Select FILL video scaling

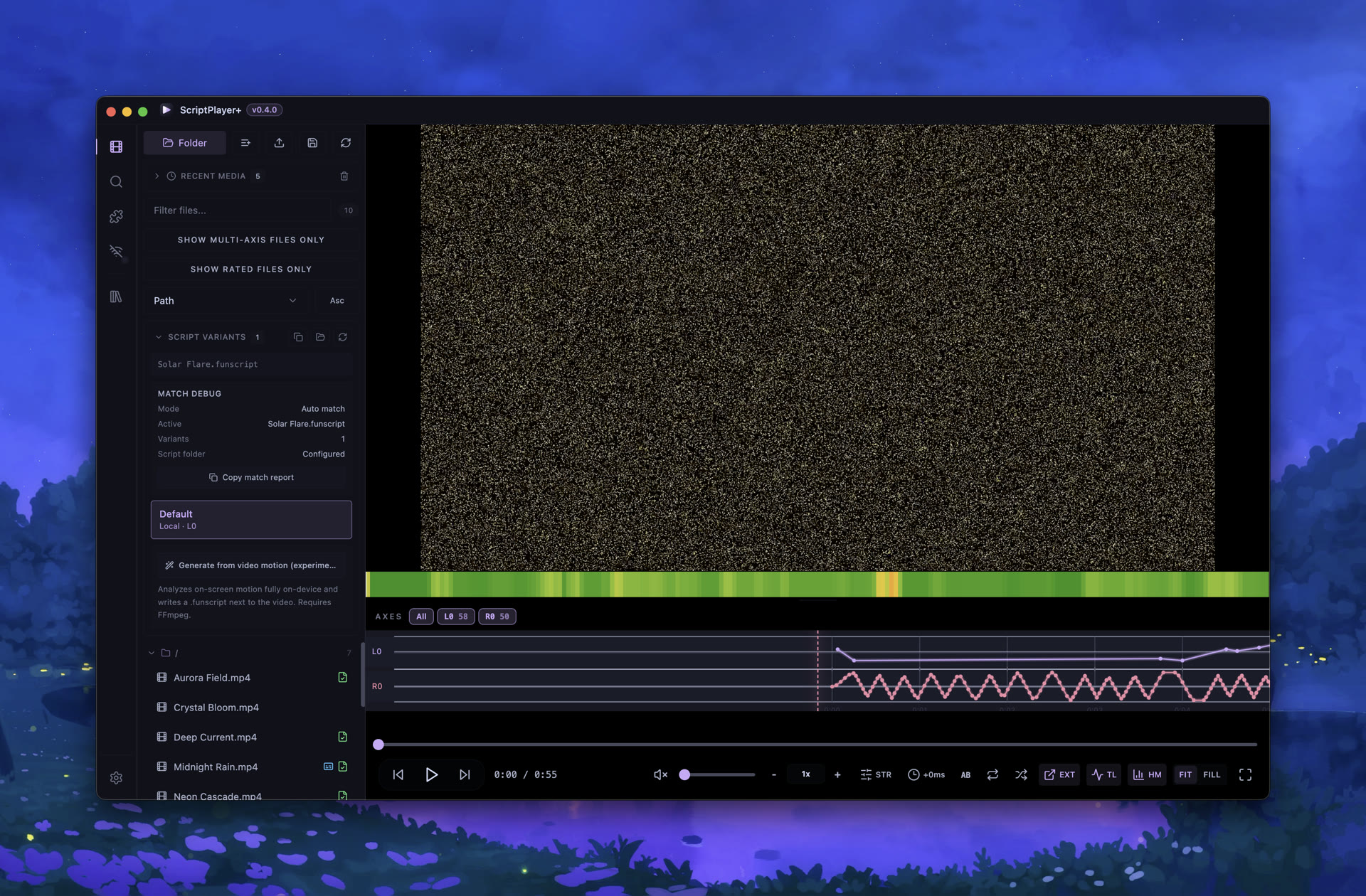(x=1212, y=774)
